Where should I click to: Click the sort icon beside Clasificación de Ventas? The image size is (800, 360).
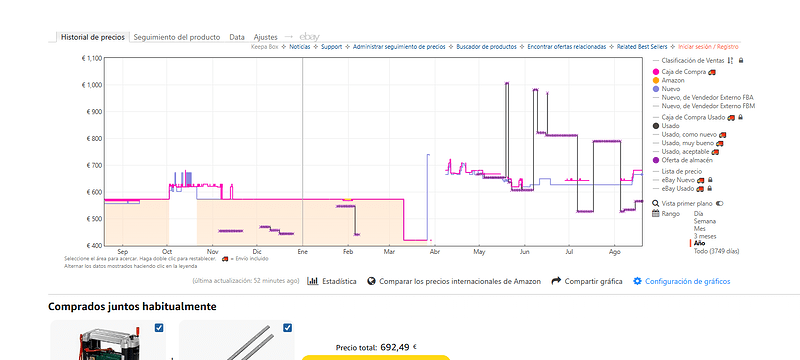coord(730,60)
